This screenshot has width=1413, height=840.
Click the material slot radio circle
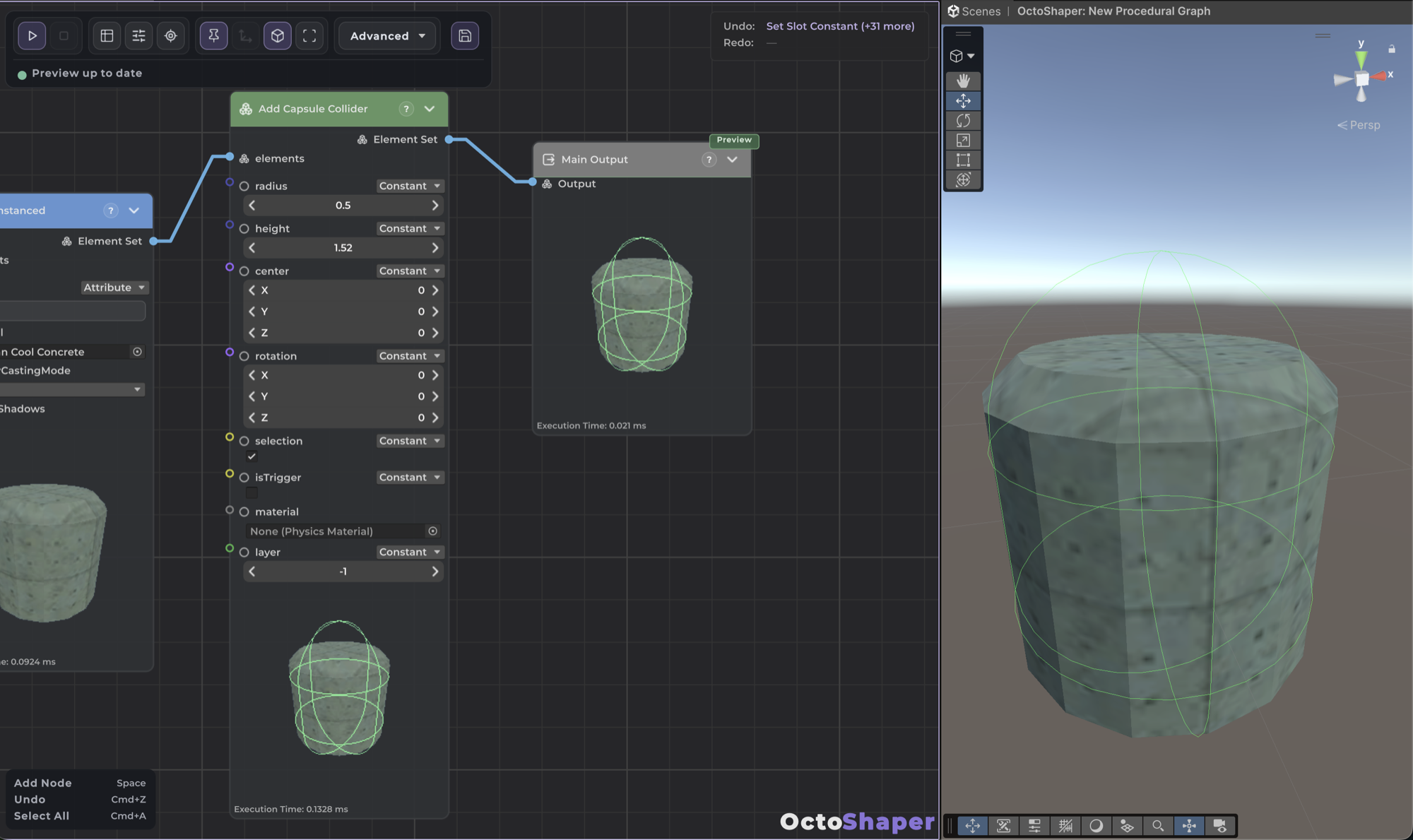[x=244, y=512]
